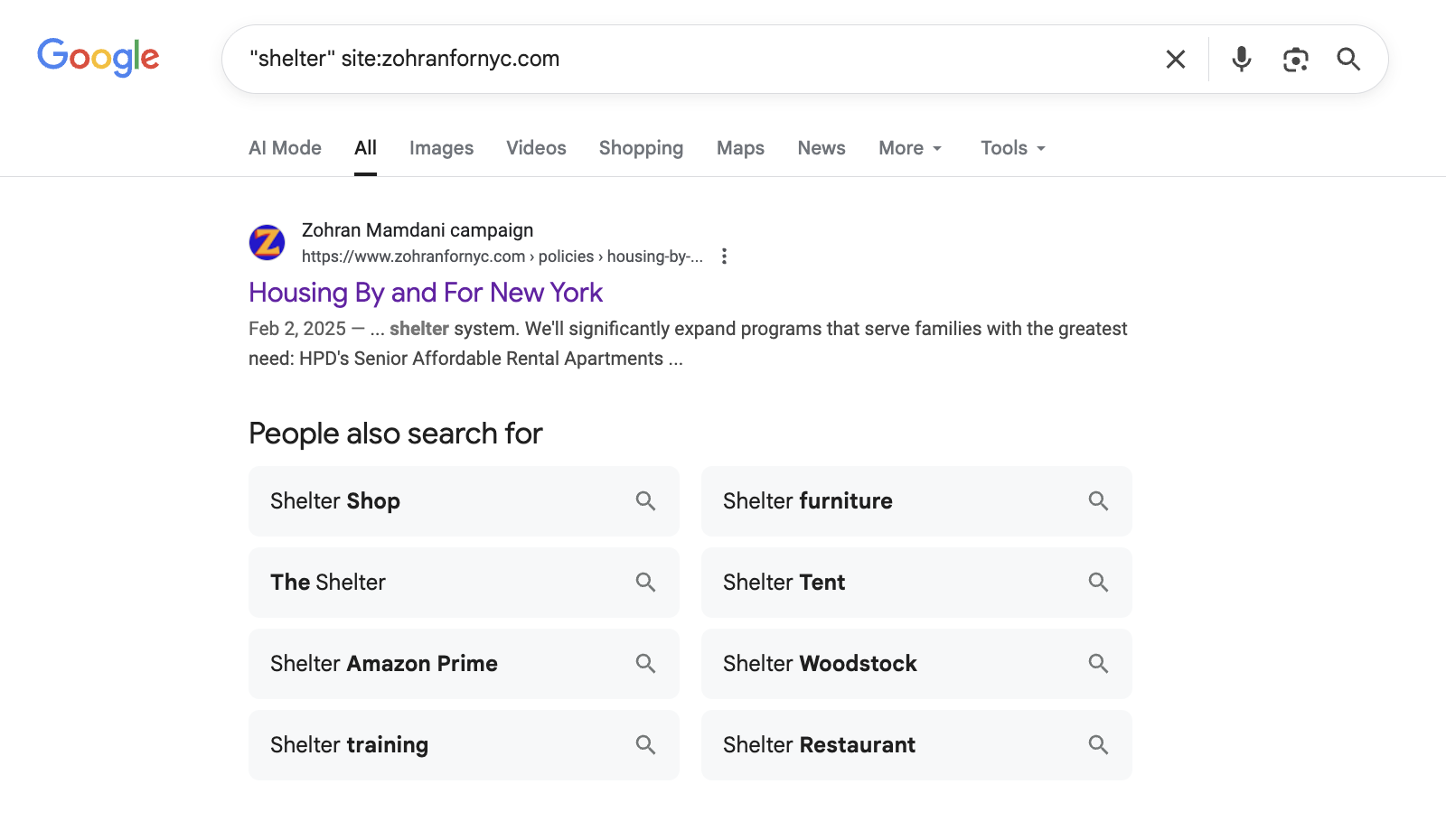Viewport: 1446px width, 840px height.
Task: Open the Maps tab
Action: pos(740,148)
